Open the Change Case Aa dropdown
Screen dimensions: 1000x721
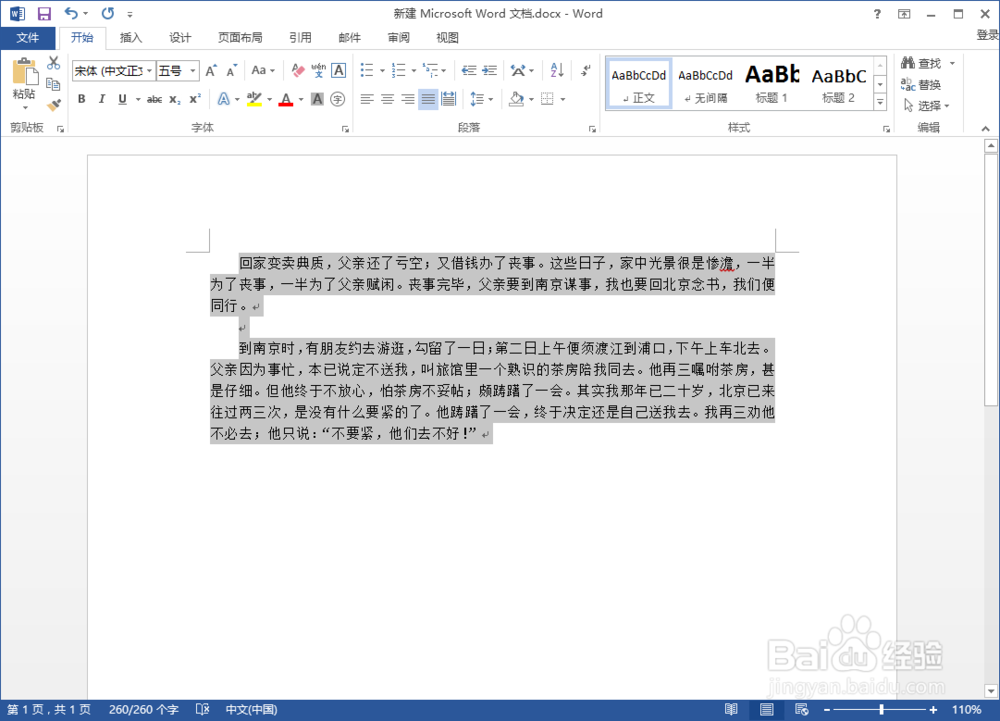pyautogui.click(x=263, y=71)
